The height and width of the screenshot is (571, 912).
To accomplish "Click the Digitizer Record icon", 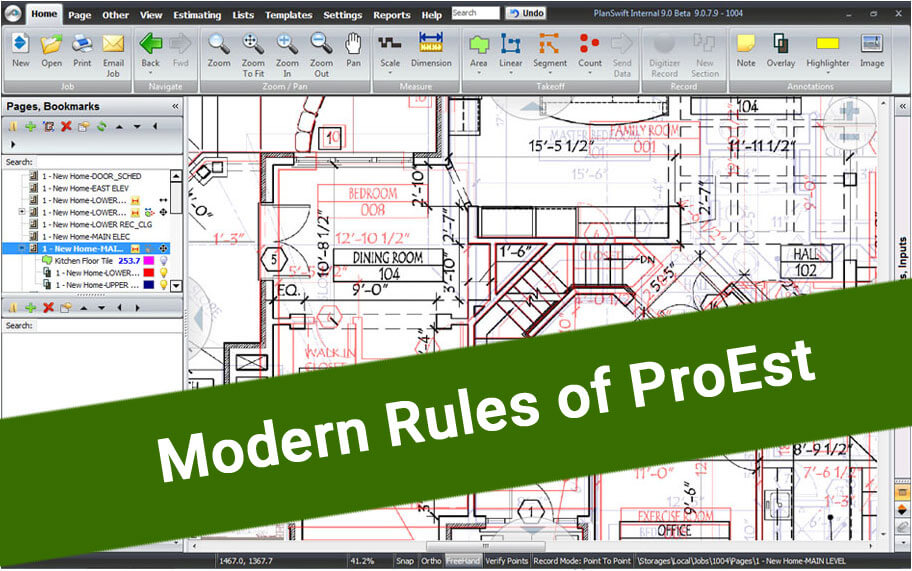I will 664,44.
